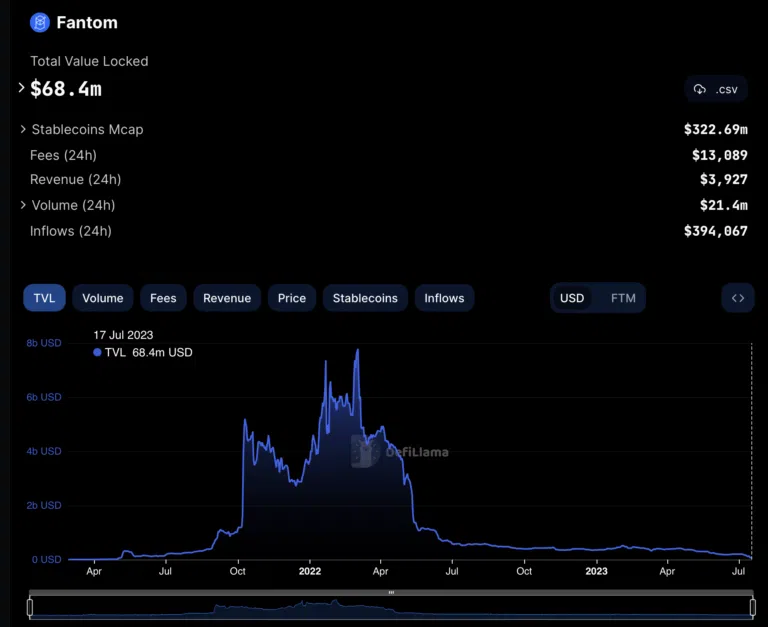Switch denomination to FTM
768x627 pixels.
[x=623, y=298]
